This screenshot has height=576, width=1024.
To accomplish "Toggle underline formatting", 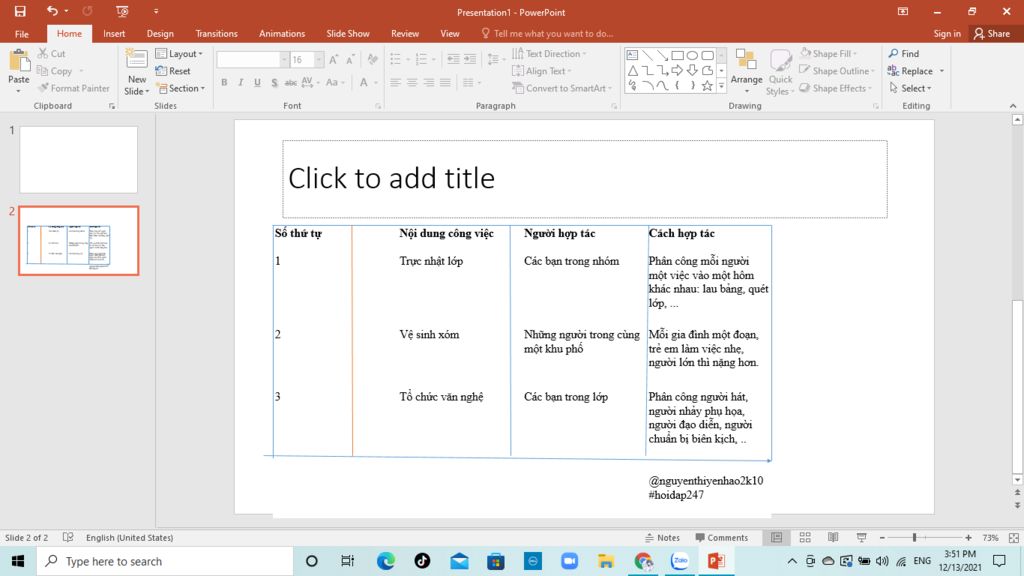I will pyautogui.click(x=257, y=82).
